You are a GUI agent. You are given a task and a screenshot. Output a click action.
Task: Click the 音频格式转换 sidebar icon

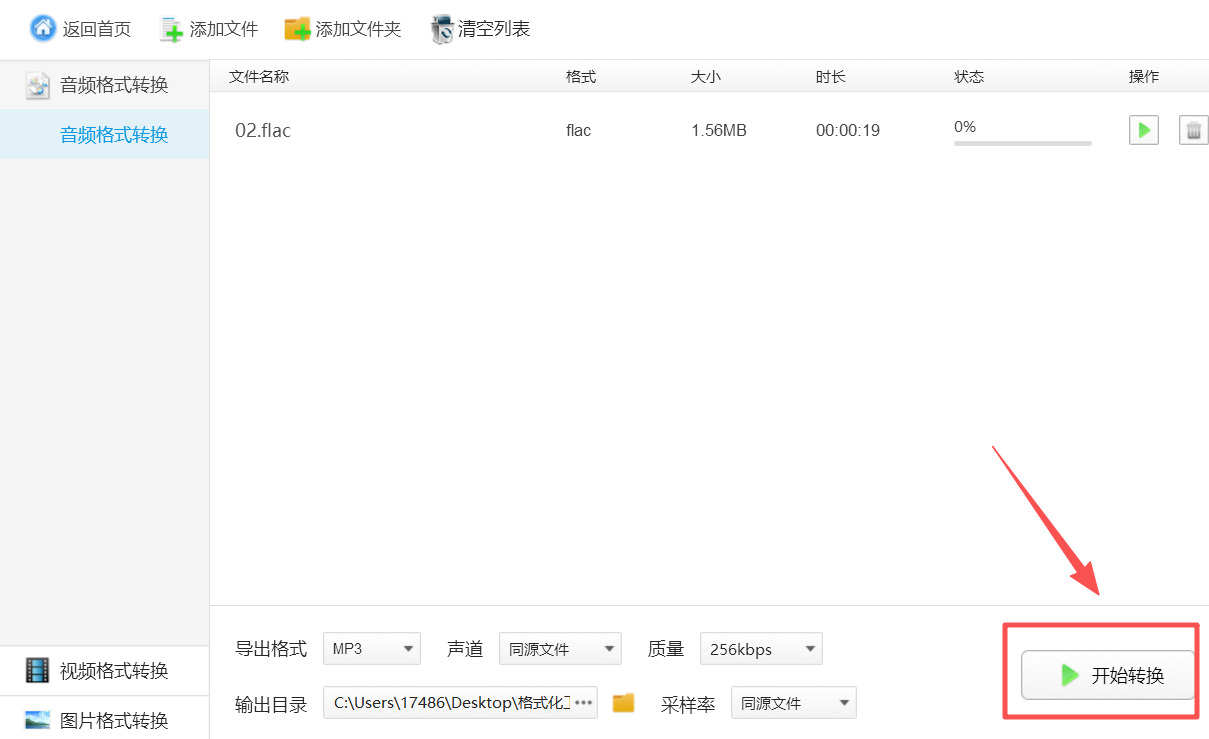37,84
